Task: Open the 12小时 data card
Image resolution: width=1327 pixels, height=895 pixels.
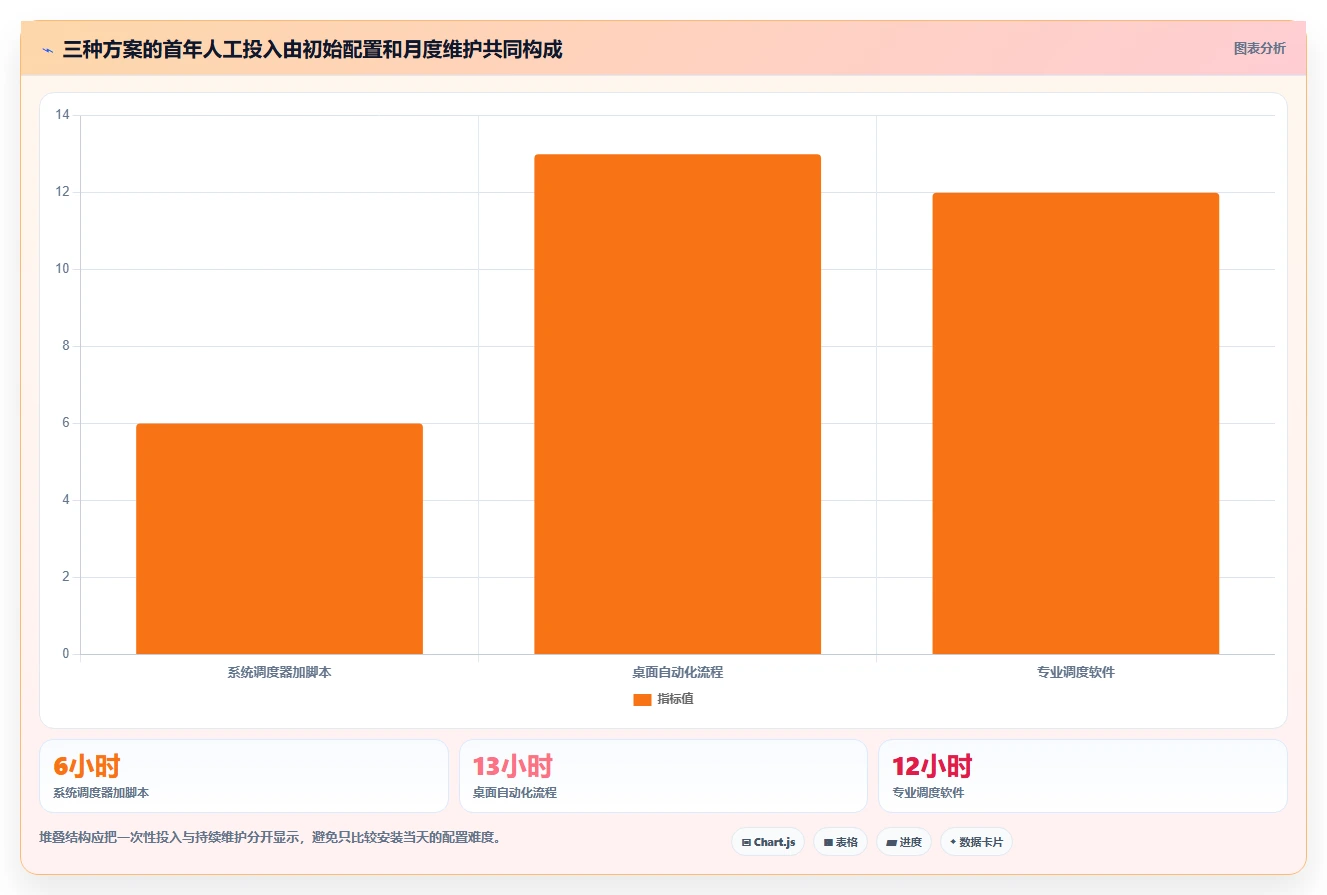Action: click(1082, 776)
